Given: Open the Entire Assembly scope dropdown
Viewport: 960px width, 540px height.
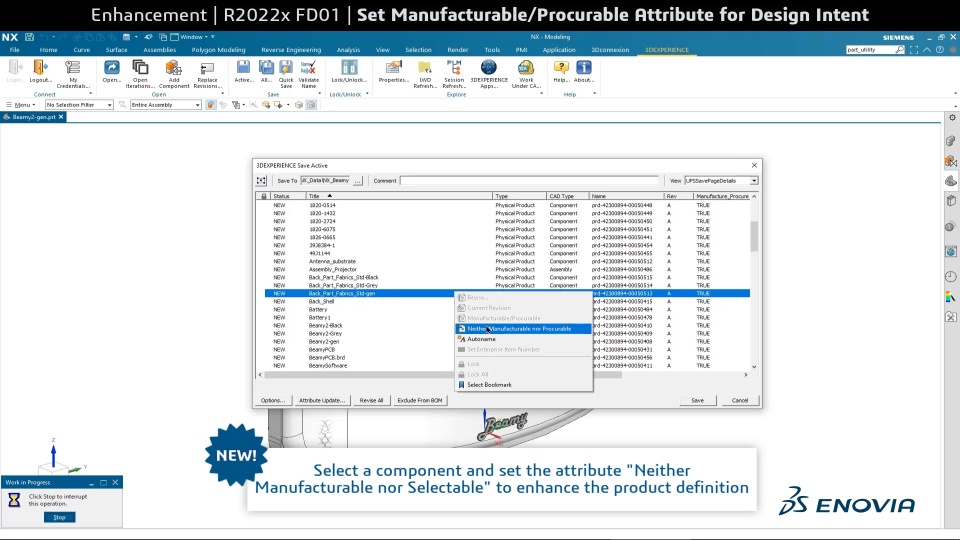Looking at the screenshot, I should point(165,105).
